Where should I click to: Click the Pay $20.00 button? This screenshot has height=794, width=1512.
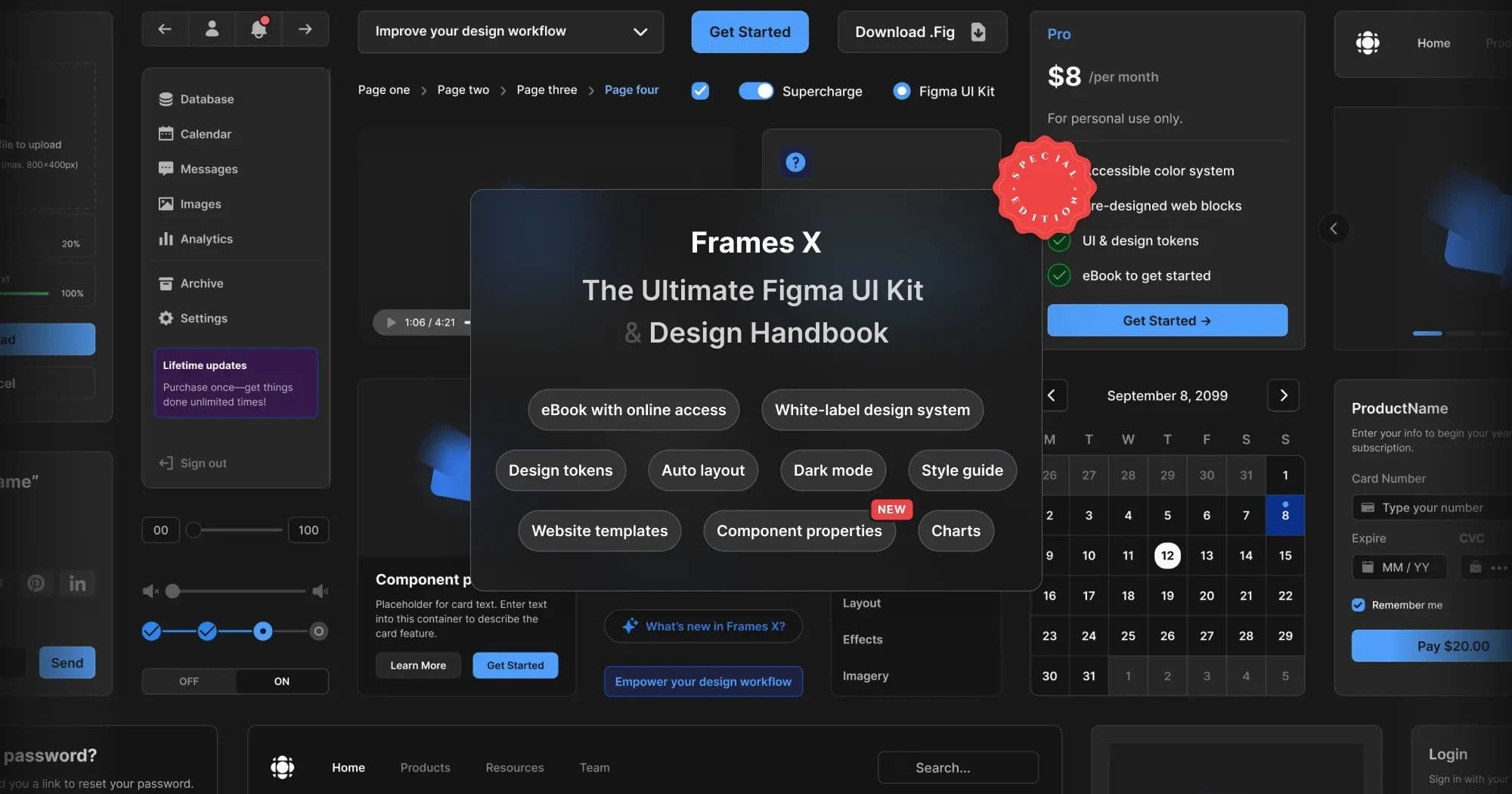1432,646
